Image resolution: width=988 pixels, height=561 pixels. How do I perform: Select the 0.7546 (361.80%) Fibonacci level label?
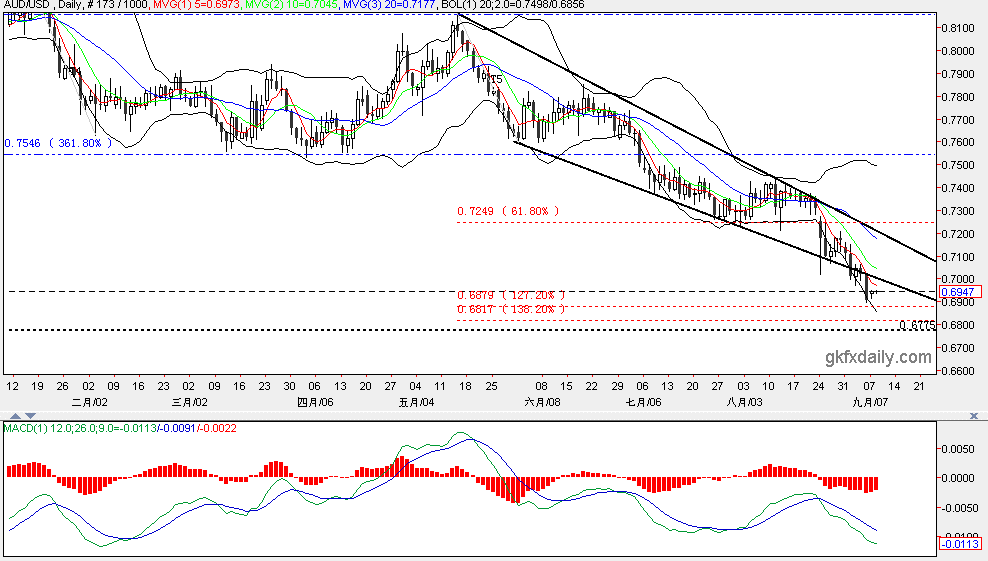point(58,143)
